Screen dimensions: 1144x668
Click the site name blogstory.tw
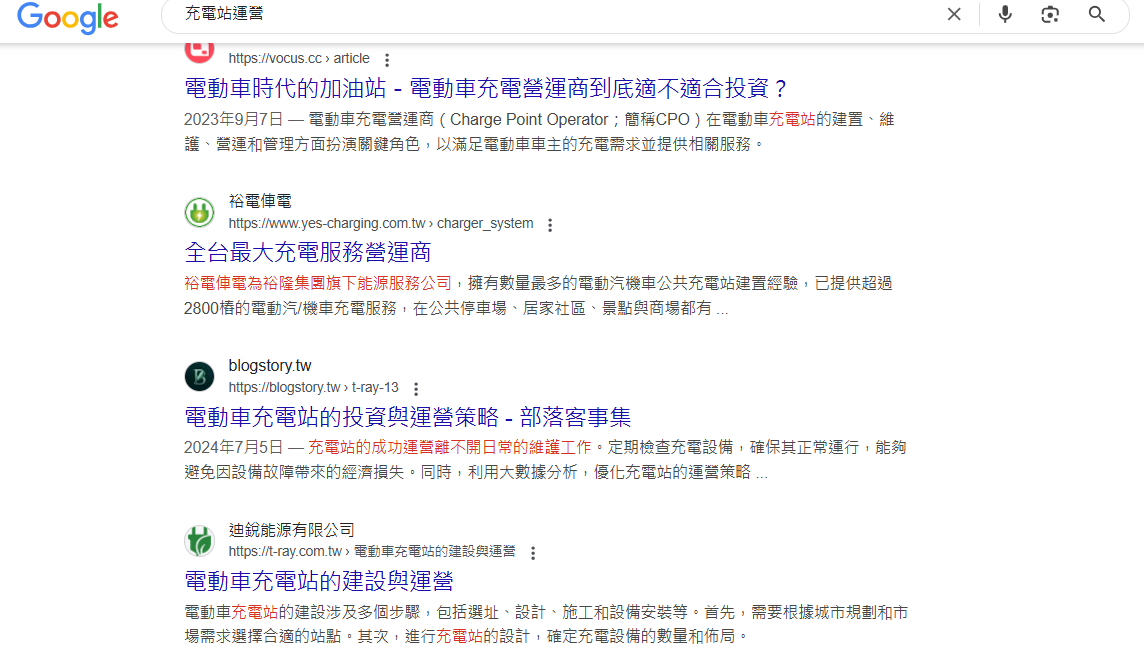(x=270, y=365)
